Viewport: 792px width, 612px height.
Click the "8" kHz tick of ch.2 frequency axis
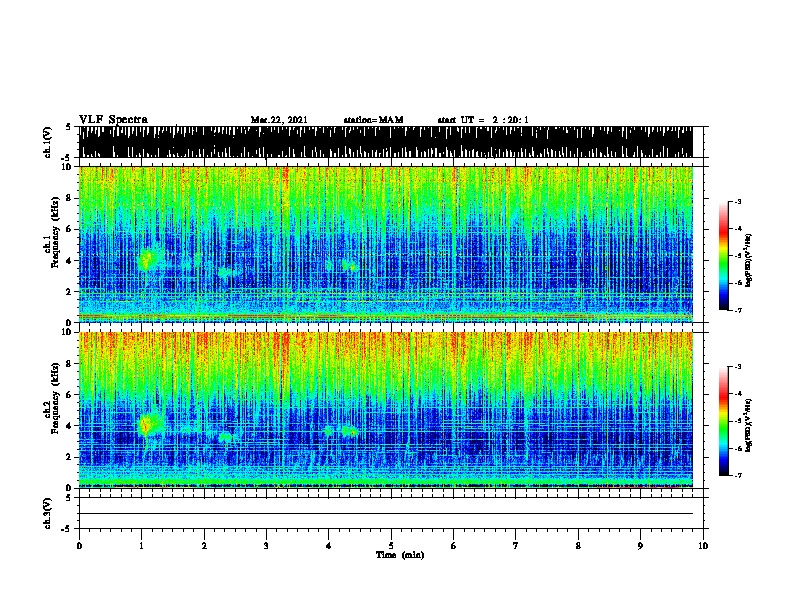point(70,364)
